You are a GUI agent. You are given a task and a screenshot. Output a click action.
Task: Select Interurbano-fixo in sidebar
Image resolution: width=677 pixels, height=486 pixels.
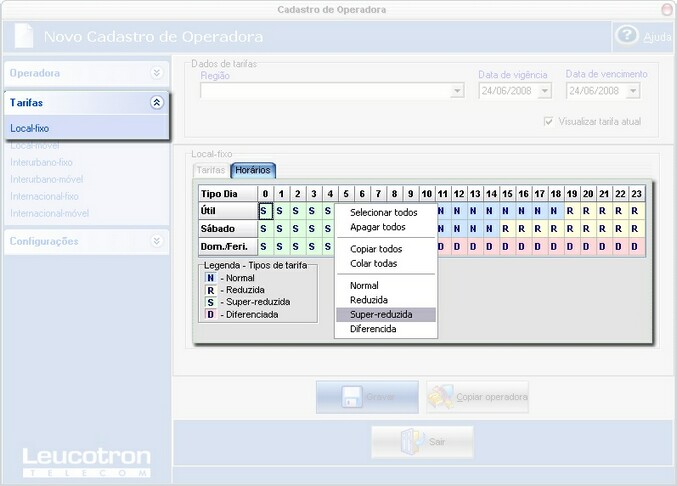41,162
